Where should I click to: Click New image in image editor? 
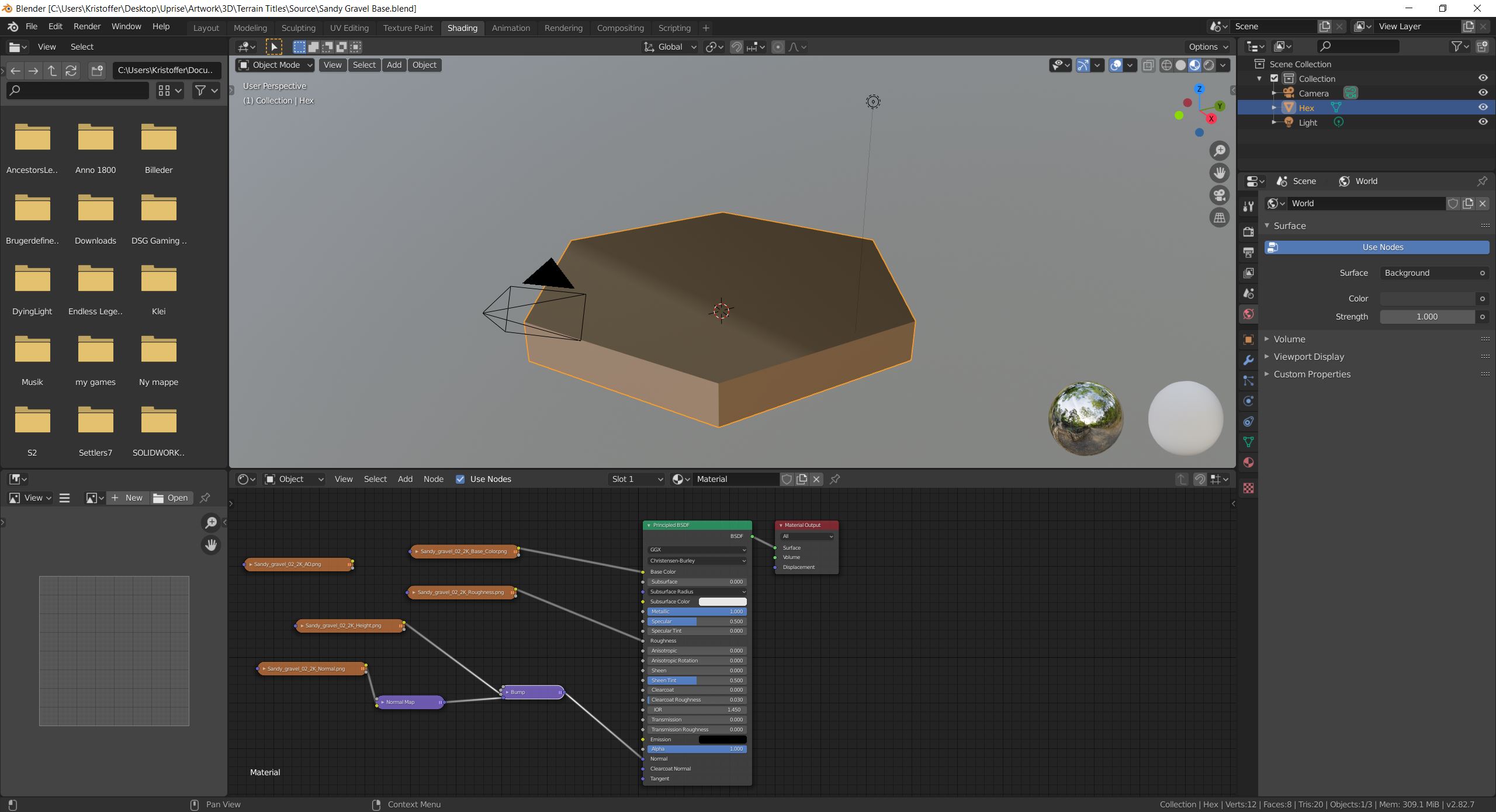[x=128, y=498]
